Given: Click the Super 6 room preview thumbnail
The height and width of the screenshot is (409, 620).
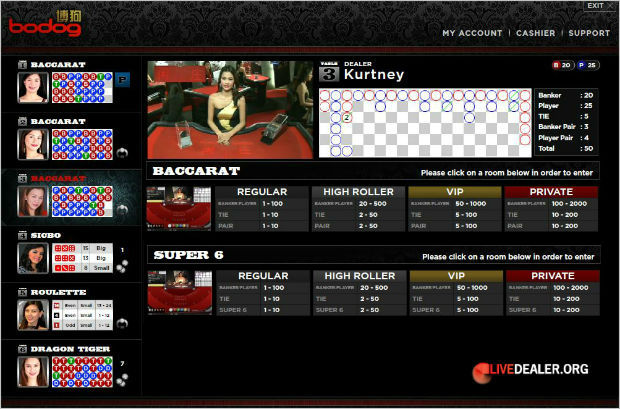Looking at the screenshot, I should (180, 293).
